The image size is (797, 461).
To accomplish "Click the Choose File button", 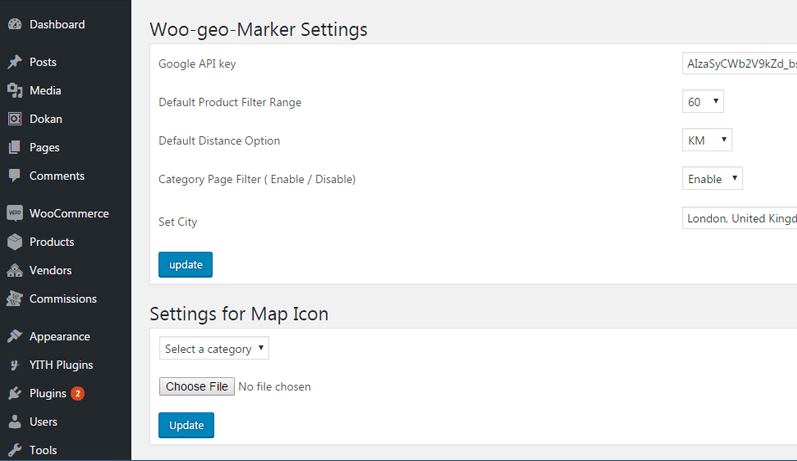I will (197, 386).
